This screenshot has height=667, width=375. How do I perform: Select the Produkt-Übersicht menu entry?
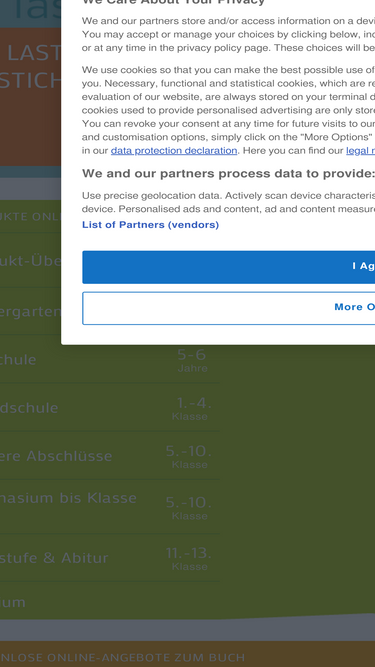[31, 260]
